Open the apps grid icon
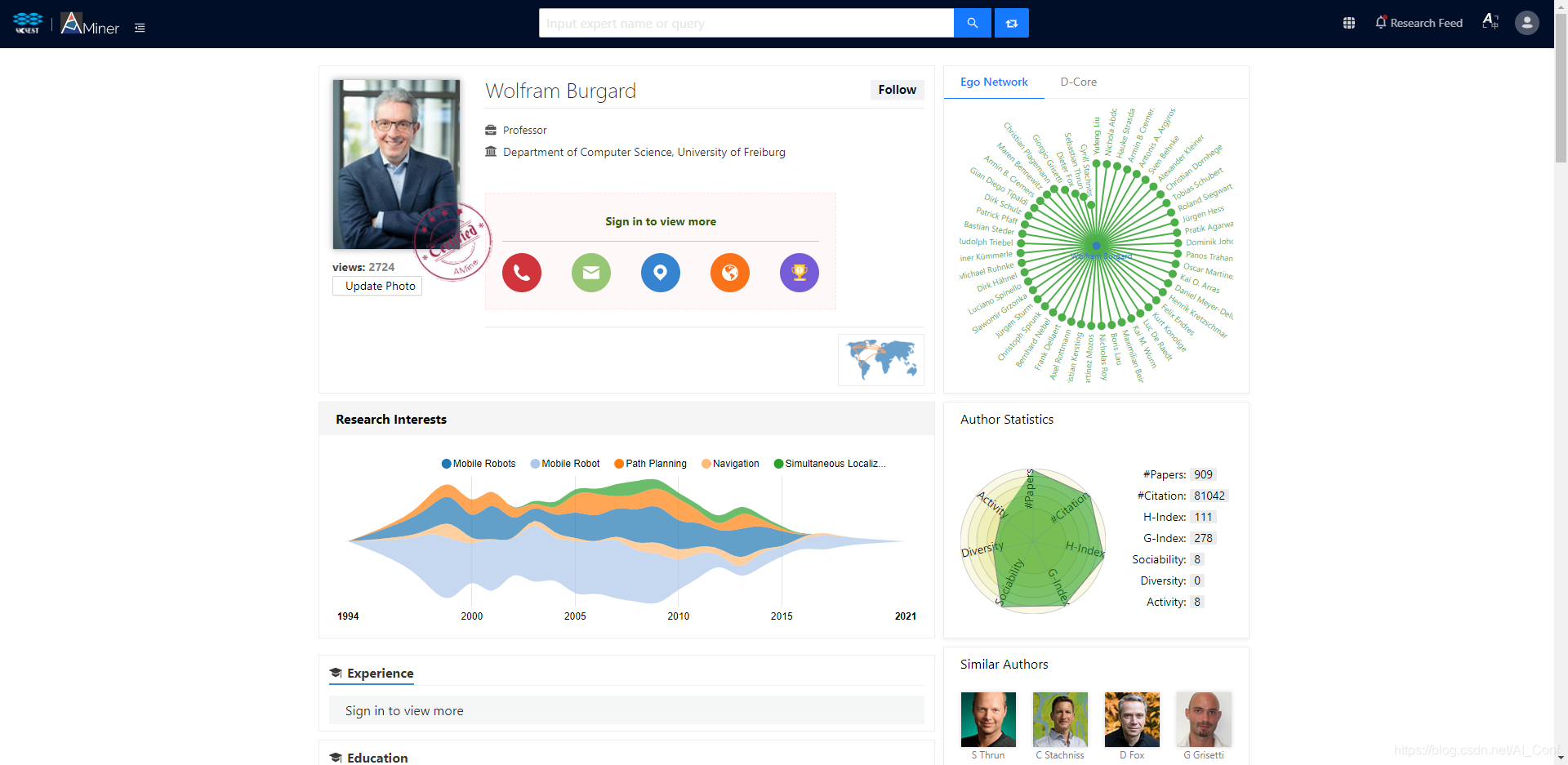The height and width of the screenshot is (765, 1568). point(1349,23)
